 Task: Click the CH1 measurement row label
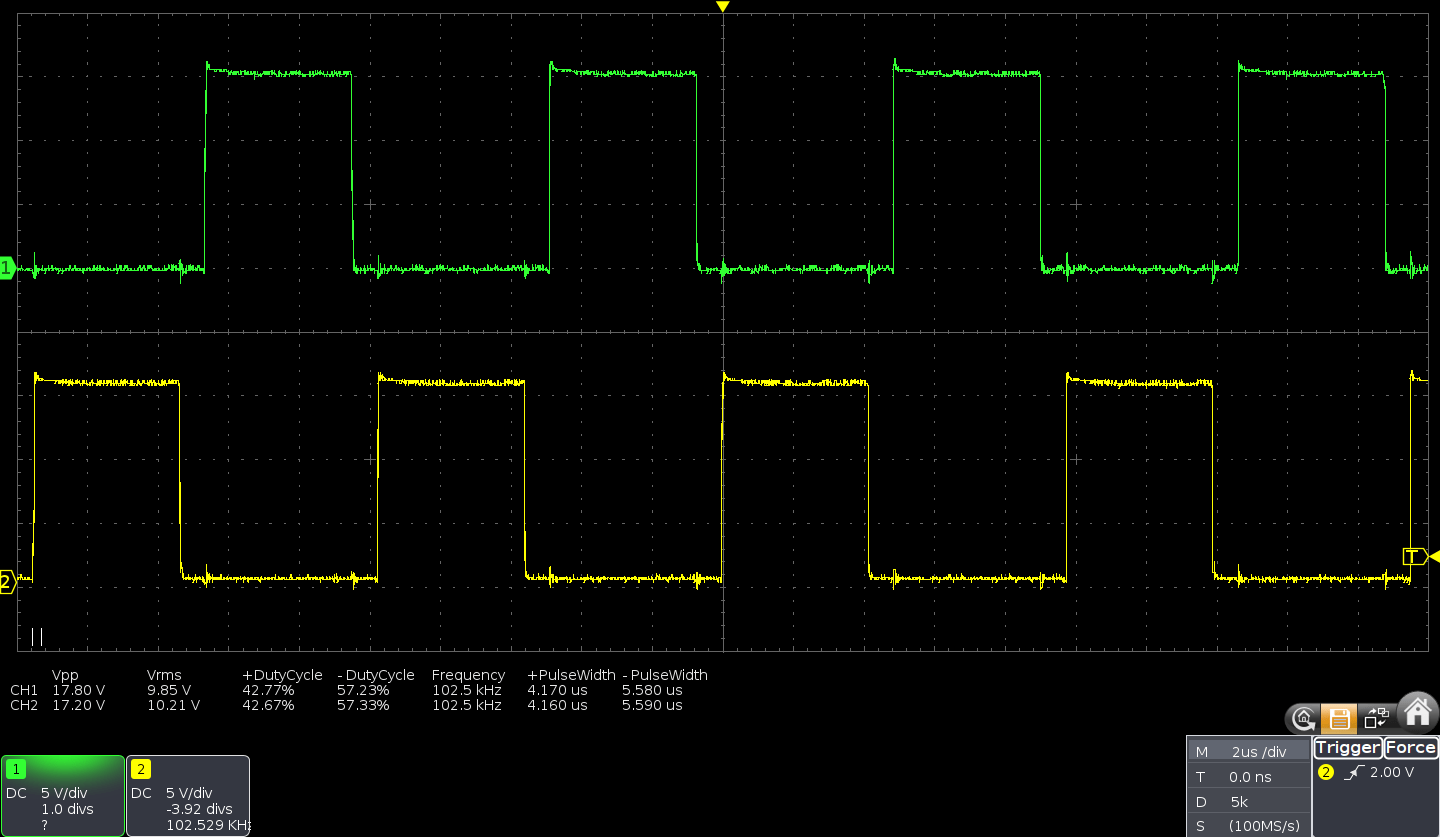click(23, 690)
